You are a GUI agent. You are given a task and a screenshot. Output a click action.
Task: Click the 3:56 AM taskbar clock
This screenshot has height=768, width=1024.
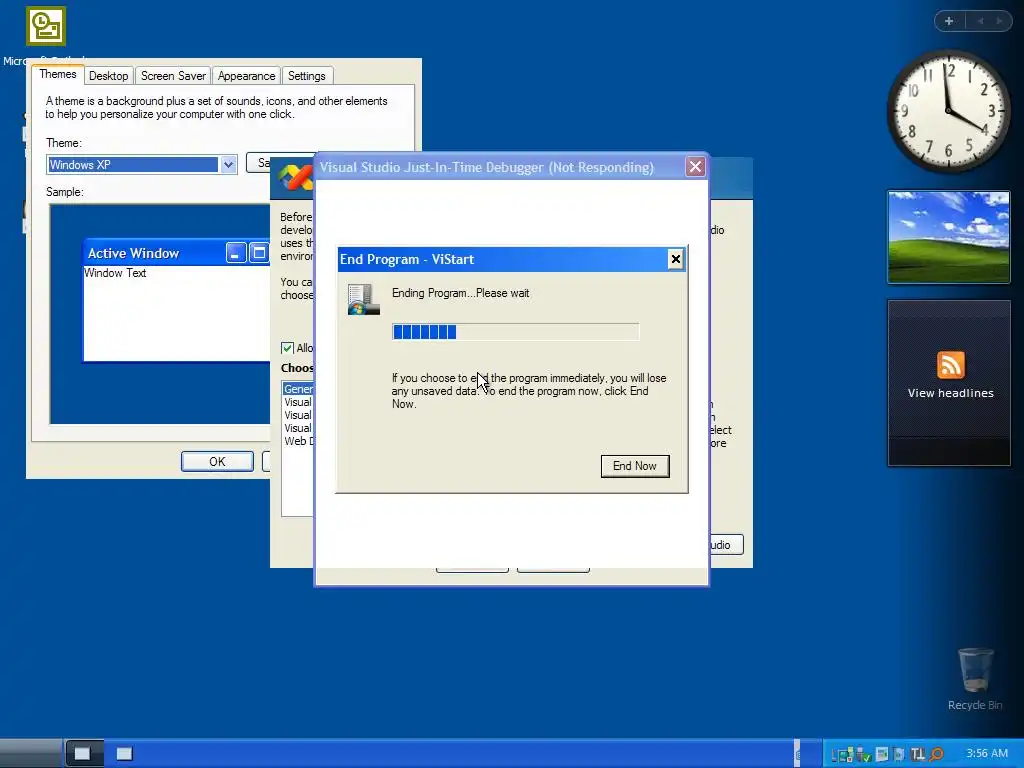tap(987, 754)
